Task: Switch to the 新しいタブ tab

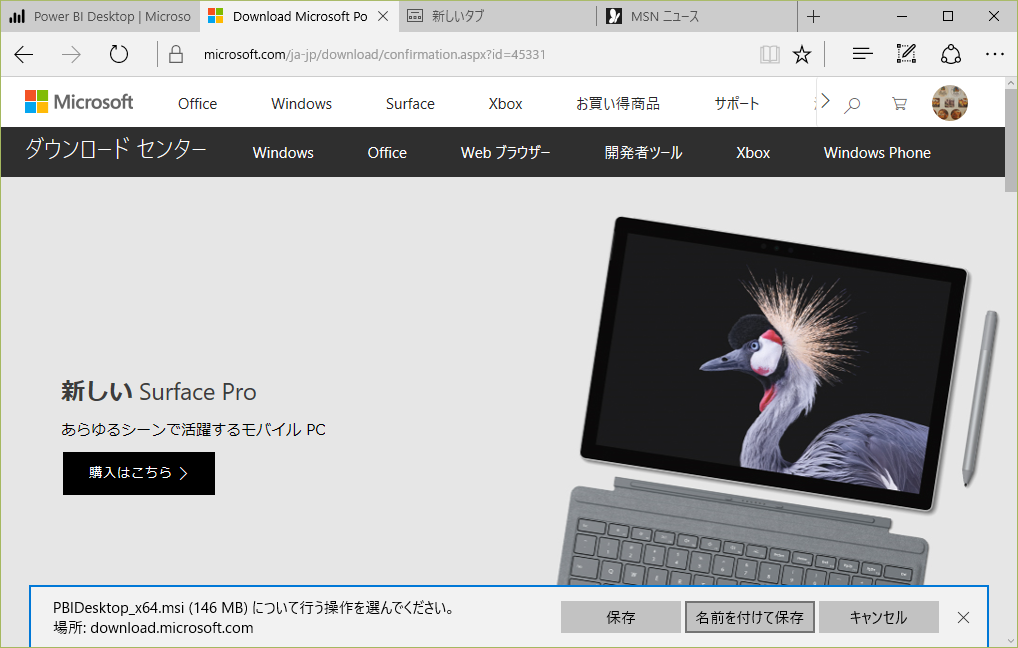Action: (x=497, y=16)
